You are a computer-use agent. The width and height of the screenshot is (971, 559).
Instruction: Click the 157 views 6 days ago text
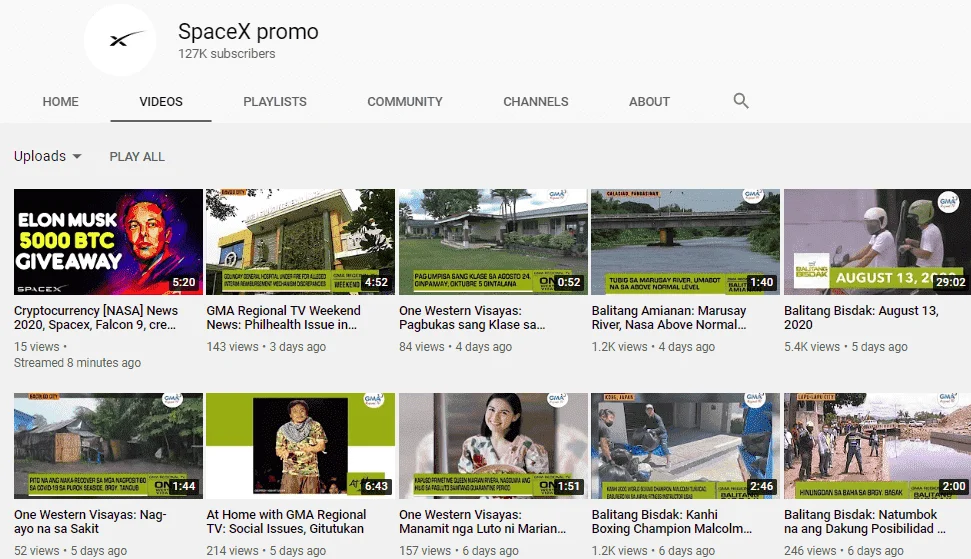459,550
